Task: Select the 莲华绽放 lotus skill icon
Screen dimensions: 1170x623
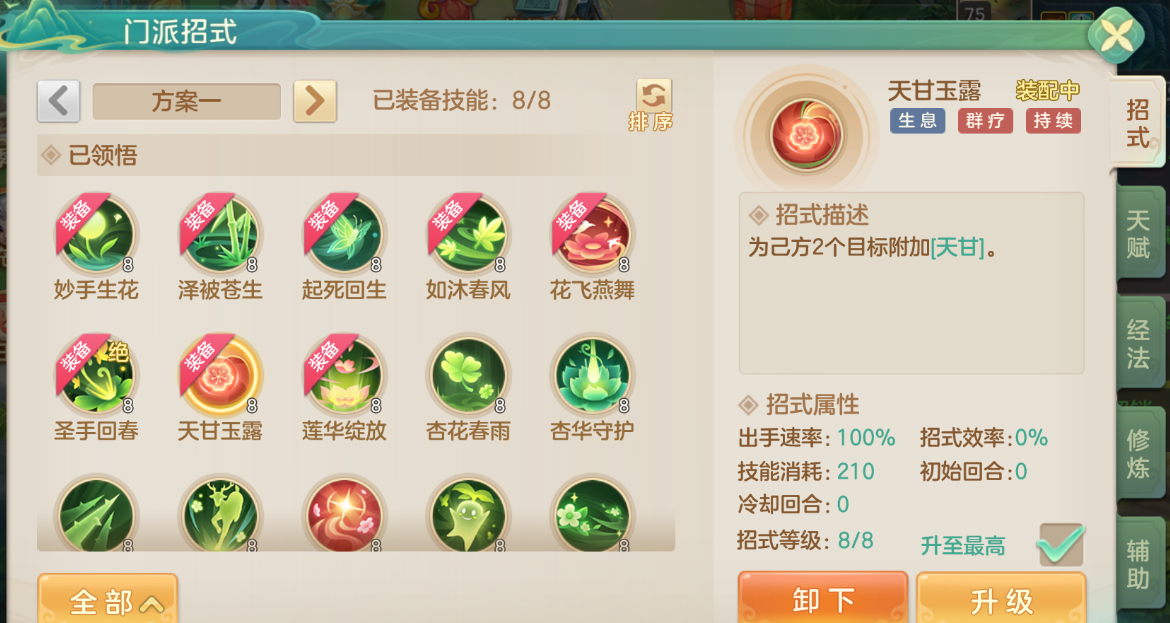Action: [x=344, y=375]
